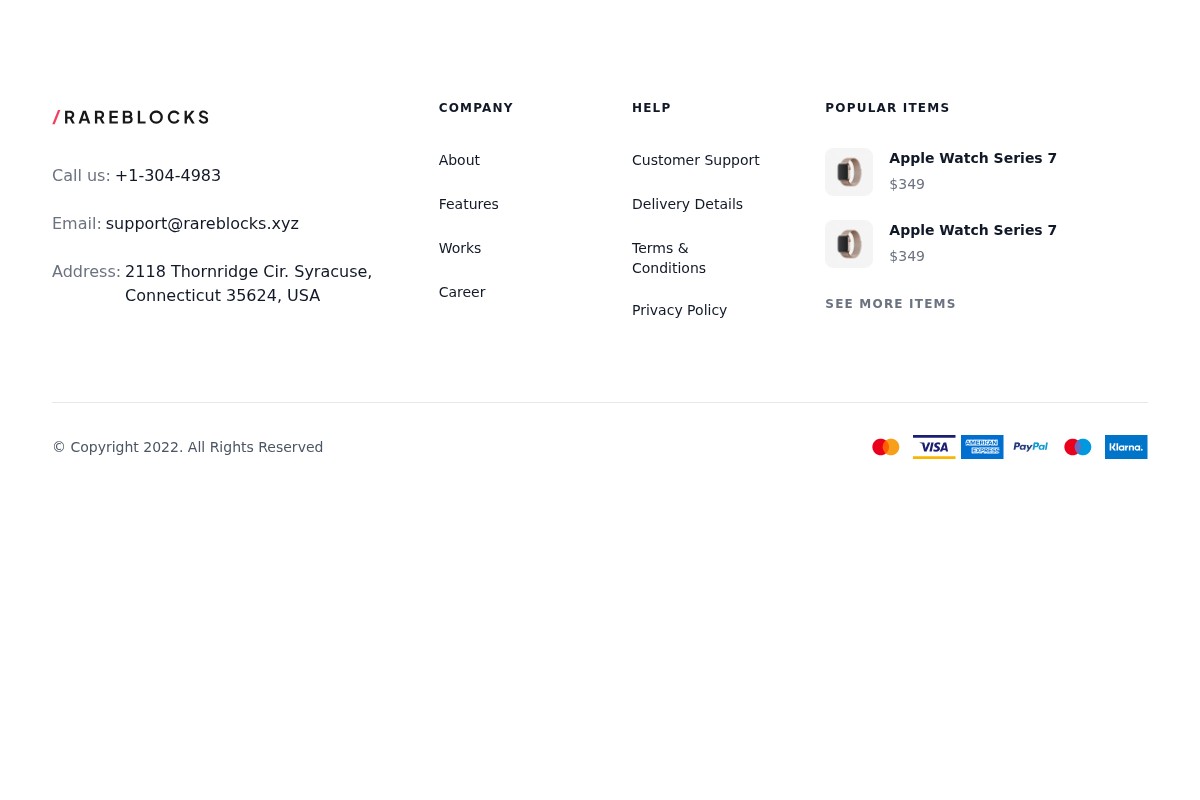Select the Visa payment icon
The width and height of the screenshot is (1200, 800).
pos(934,447)
